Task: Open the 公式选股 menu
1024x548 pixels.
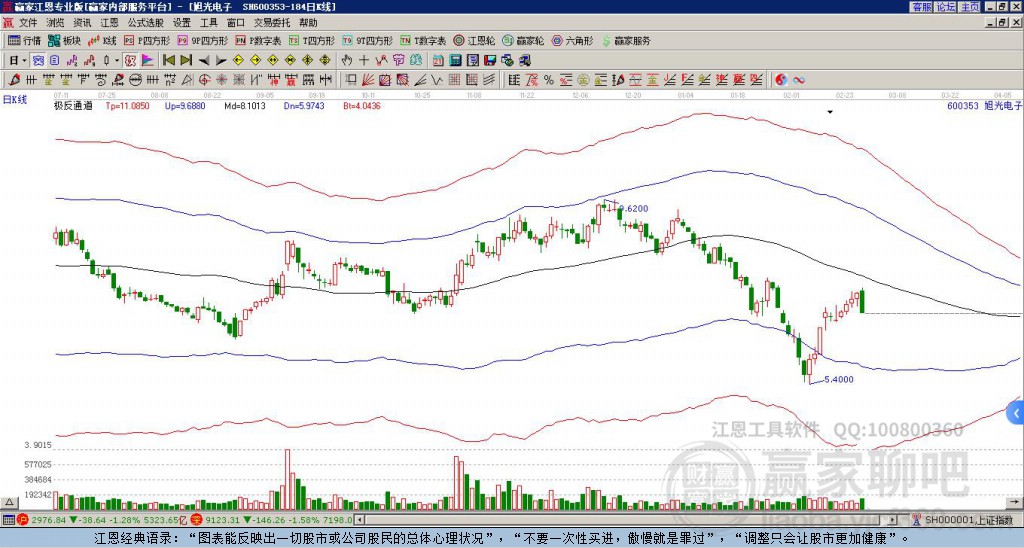Action: click(x=145, y=23)
